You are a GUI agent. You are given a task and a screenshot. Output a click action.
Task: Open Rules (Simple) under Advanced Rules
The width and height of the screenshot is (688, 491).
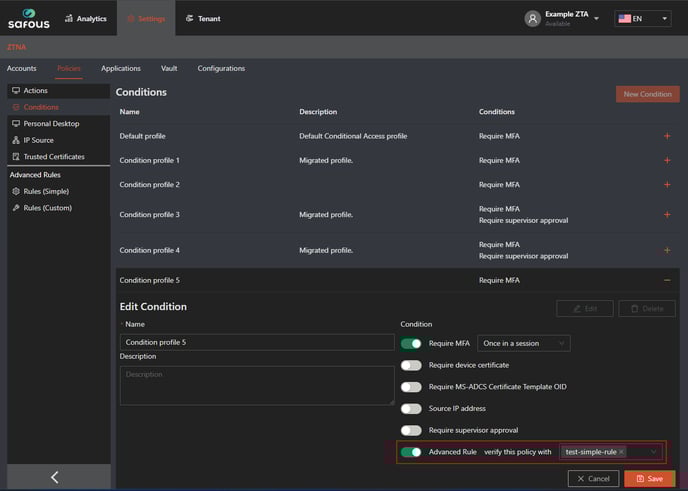46,191
